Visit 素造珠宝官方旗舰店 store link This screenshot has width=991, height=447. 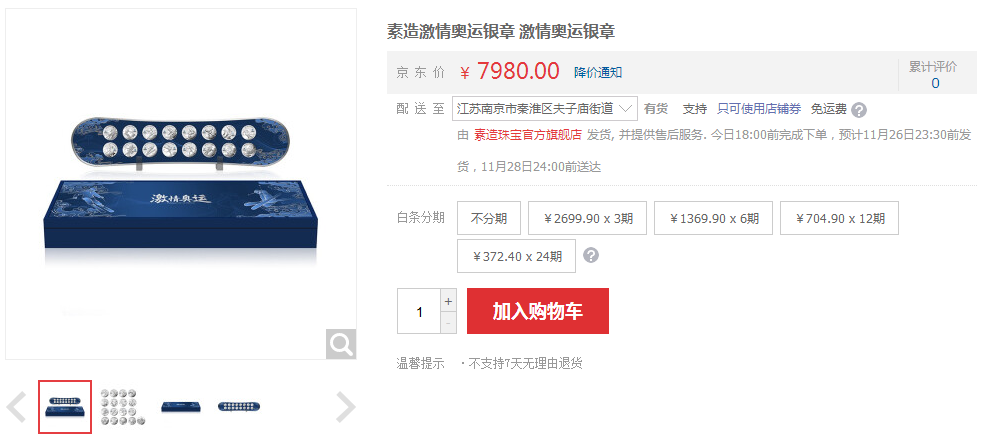tap(528, 135)
